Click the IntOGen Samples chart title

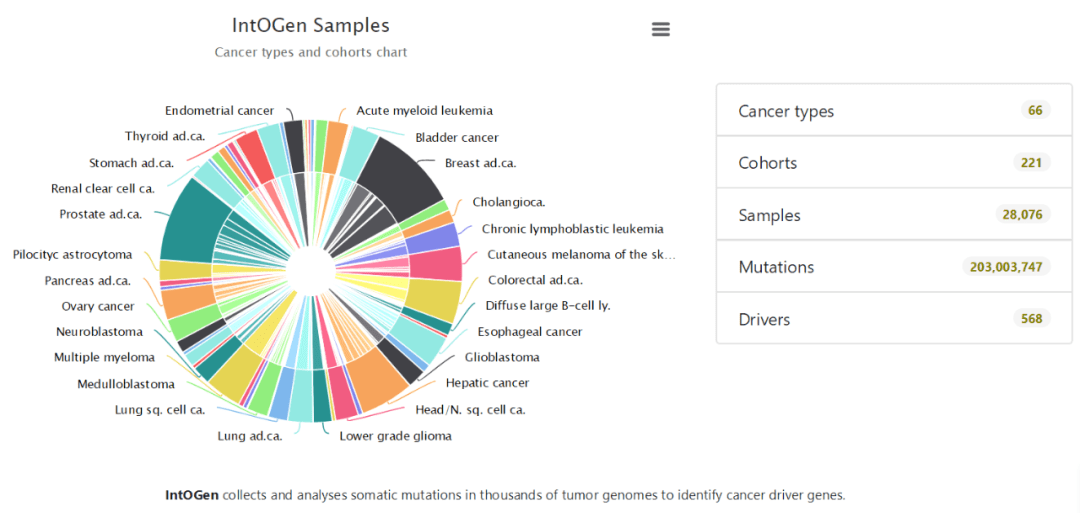(311, 25)
